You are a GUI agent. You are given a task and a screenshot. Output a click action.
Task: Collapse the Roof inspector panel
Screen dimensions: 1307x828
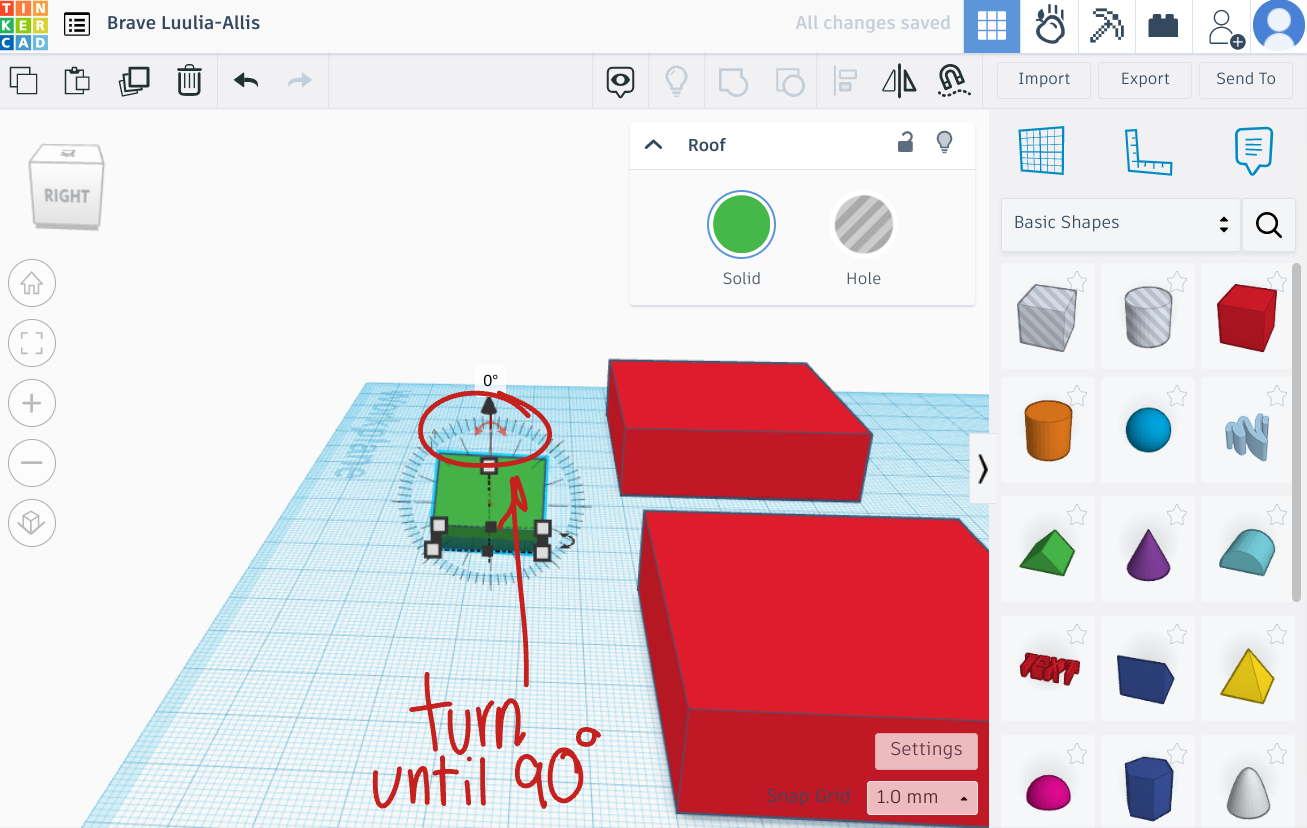pos(654,145)
